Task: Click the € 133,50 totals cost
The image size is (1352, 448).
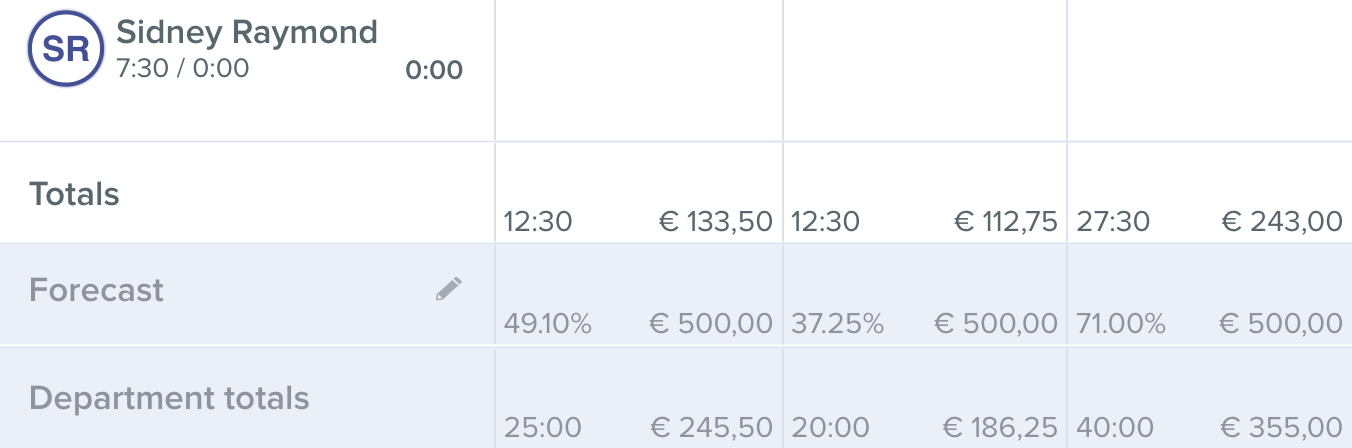Action: [716, 221]
